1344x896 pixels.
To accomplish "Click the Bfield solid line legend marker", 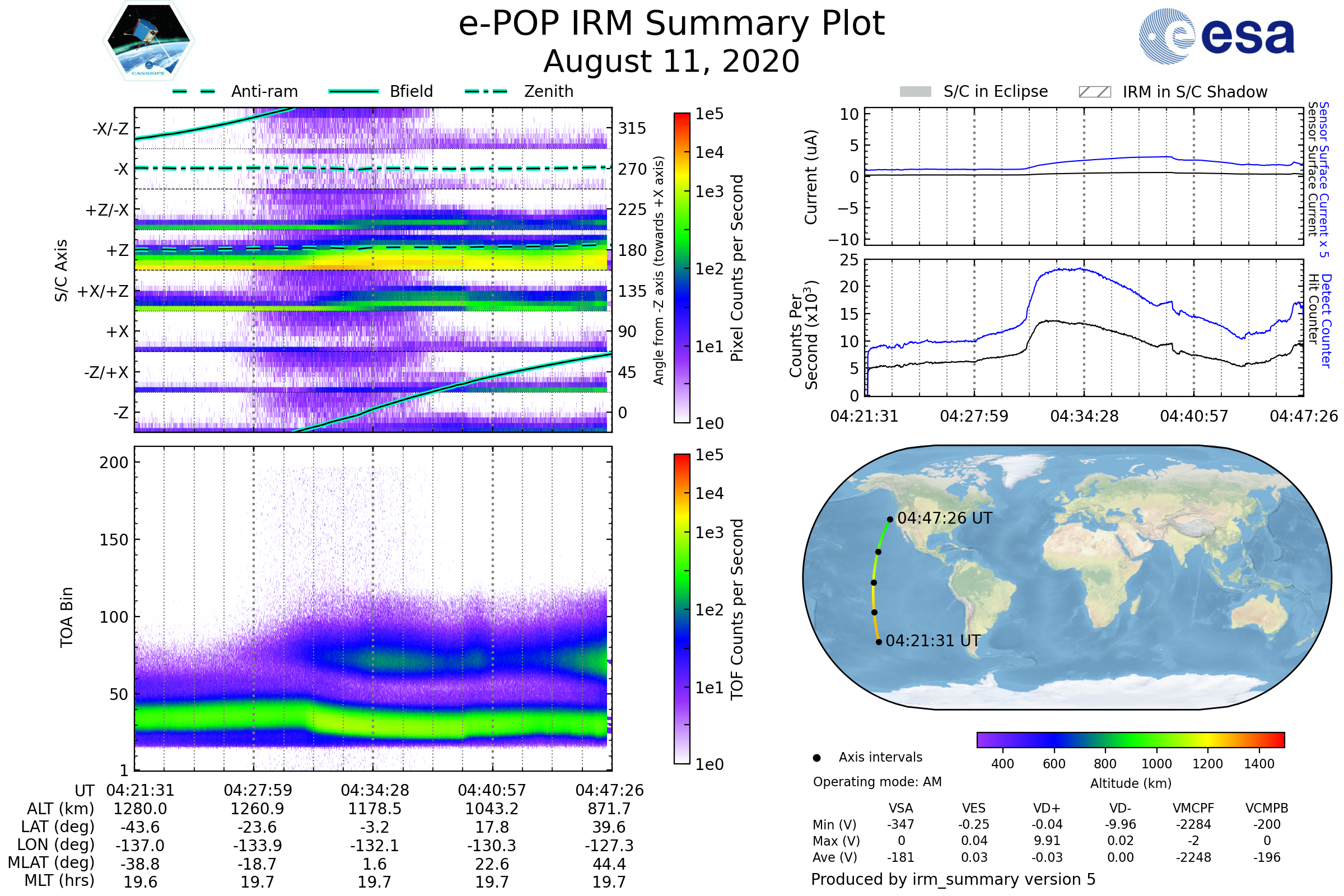I will tap(353, 91).
